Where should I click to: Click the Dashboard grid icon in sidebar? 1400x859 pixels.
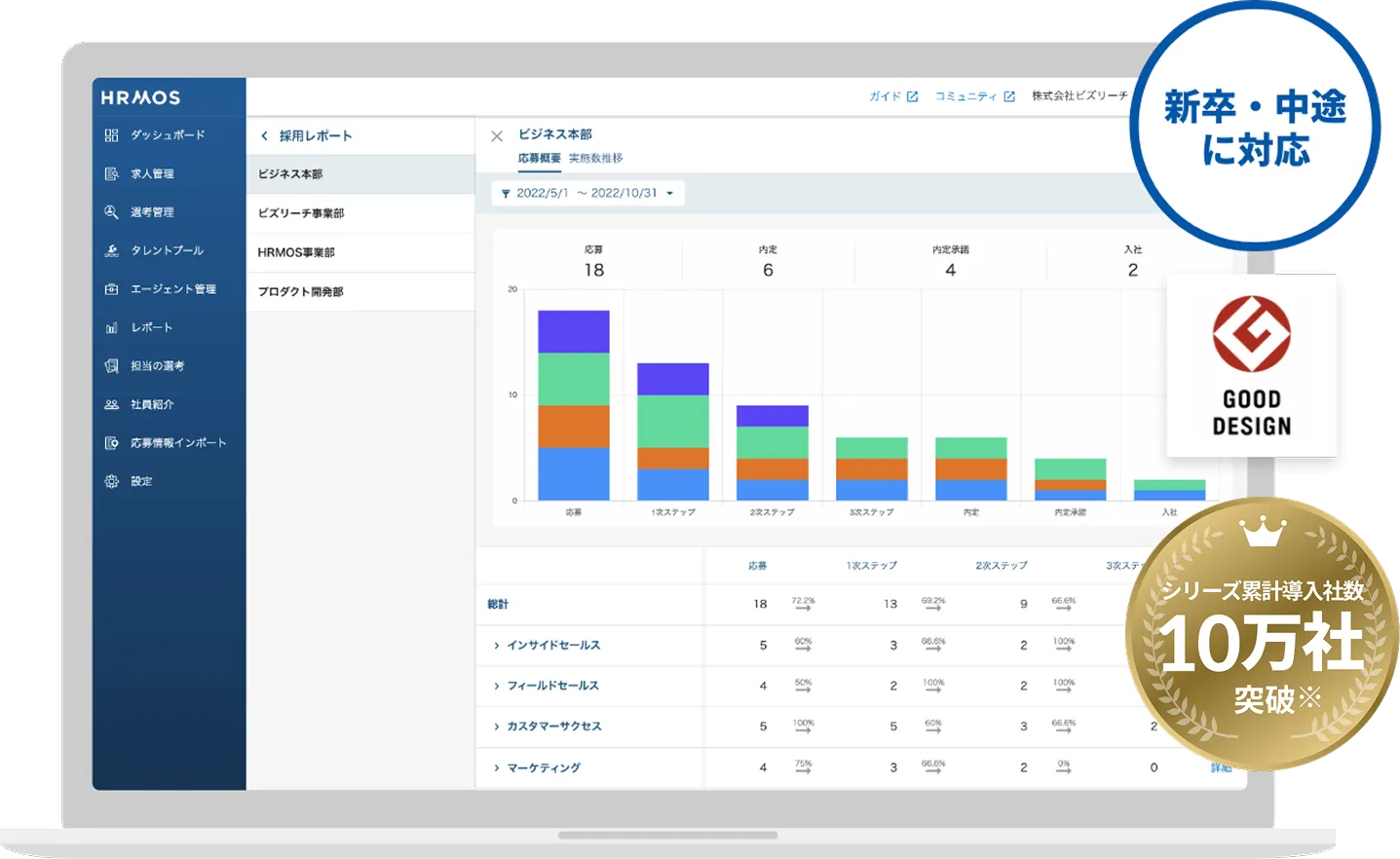click(x=112, y=135)
